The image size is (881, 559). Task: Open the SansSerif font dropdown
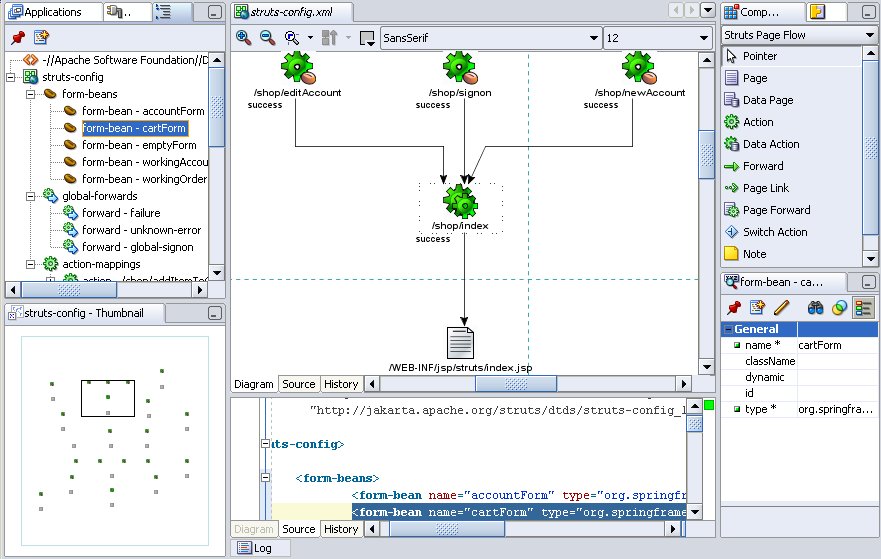[x=593, y=38]
